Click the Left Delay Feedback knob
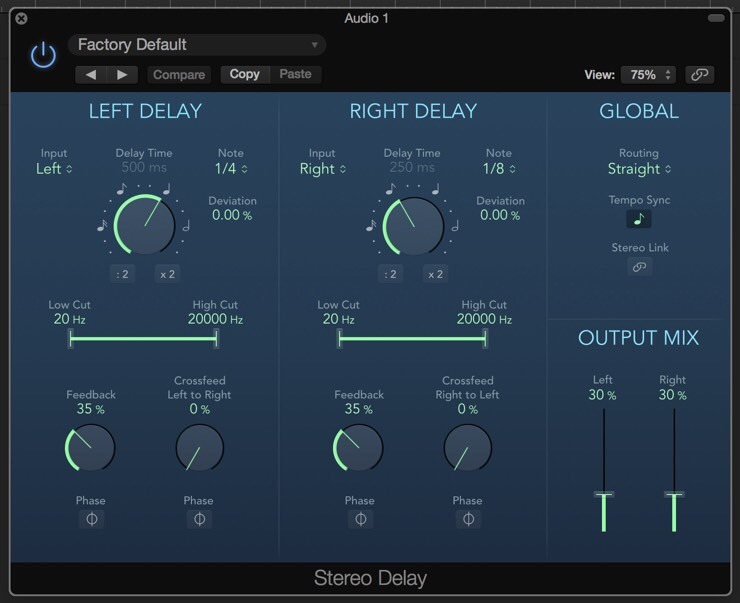Image resolution: width=740 pixels, height=603 pixels. 90,447
